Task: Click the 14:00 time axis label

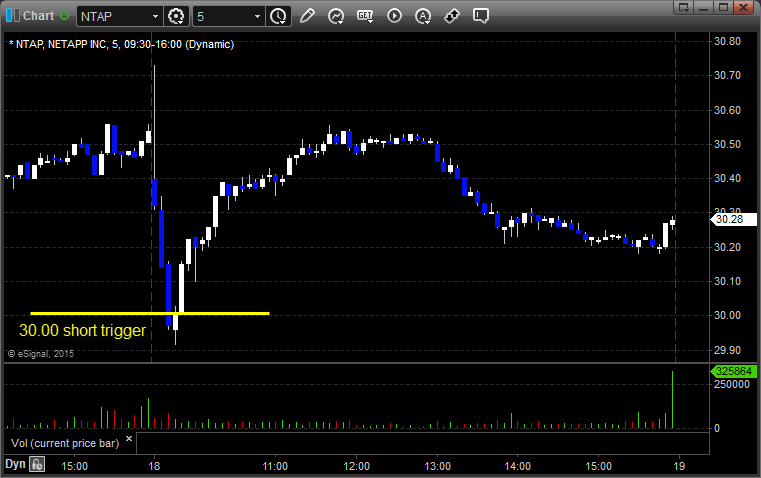Action: pos(517,466)
